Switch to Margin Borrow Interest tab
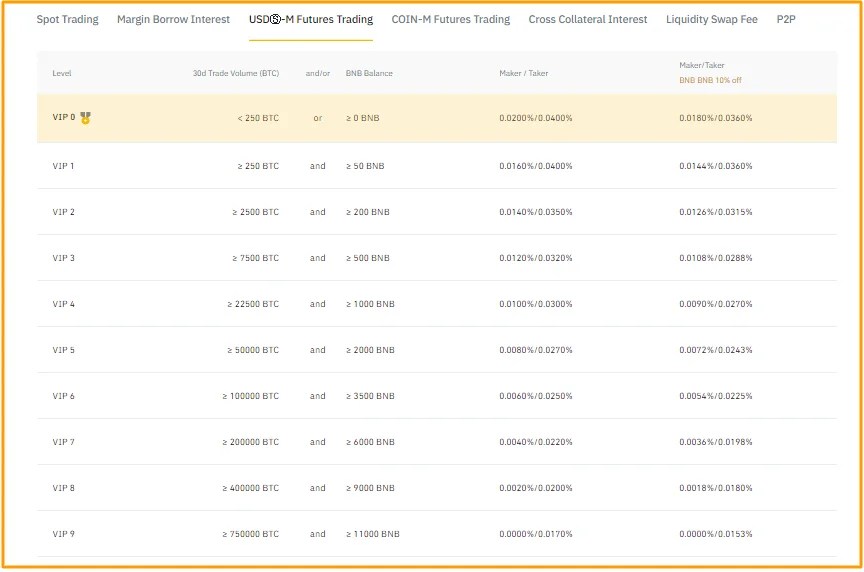864x572 pixels. pos(173,19)
